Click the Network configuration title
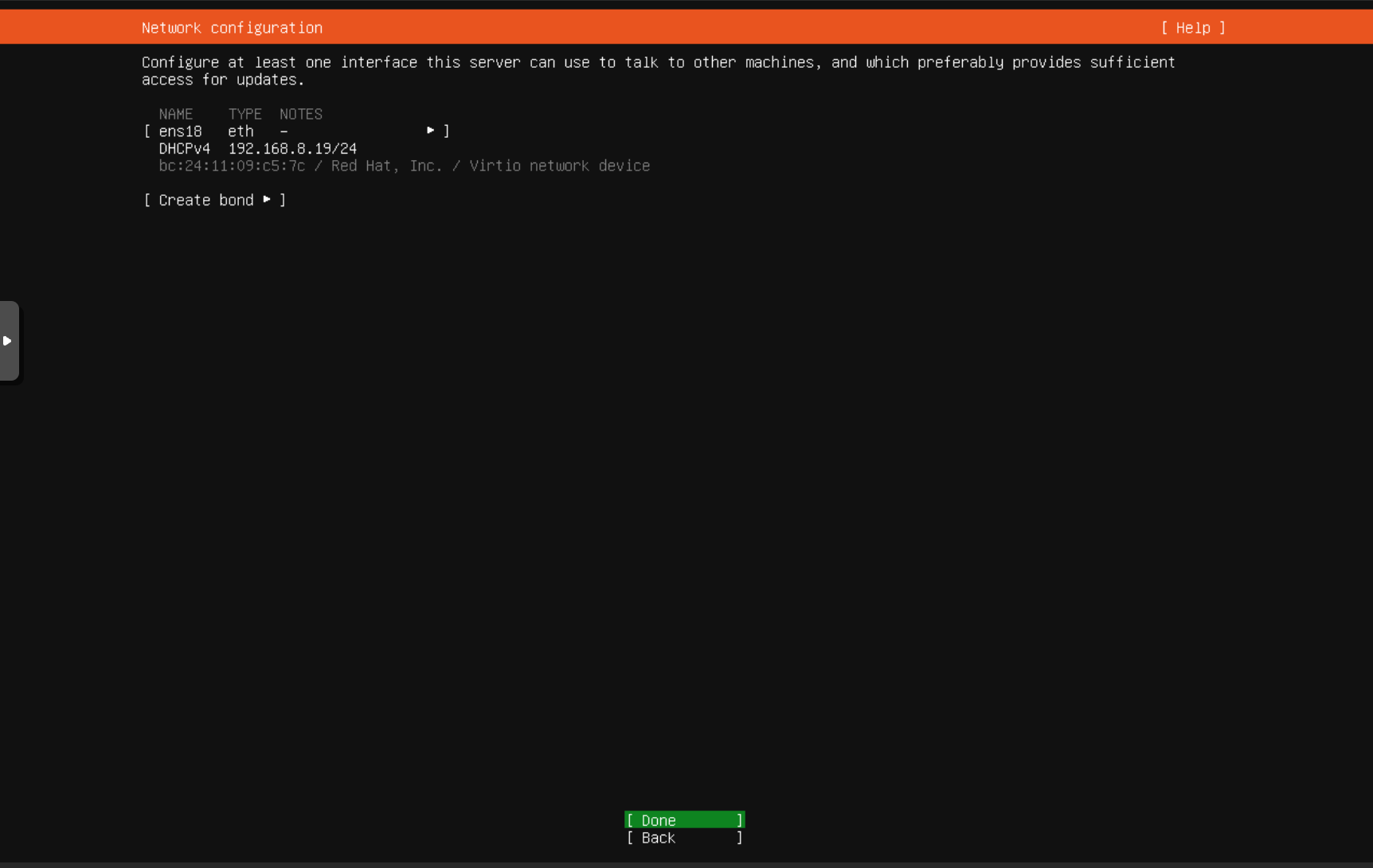Image resolution: width=1373 pixels, height=868 pixels. (232, 28)
